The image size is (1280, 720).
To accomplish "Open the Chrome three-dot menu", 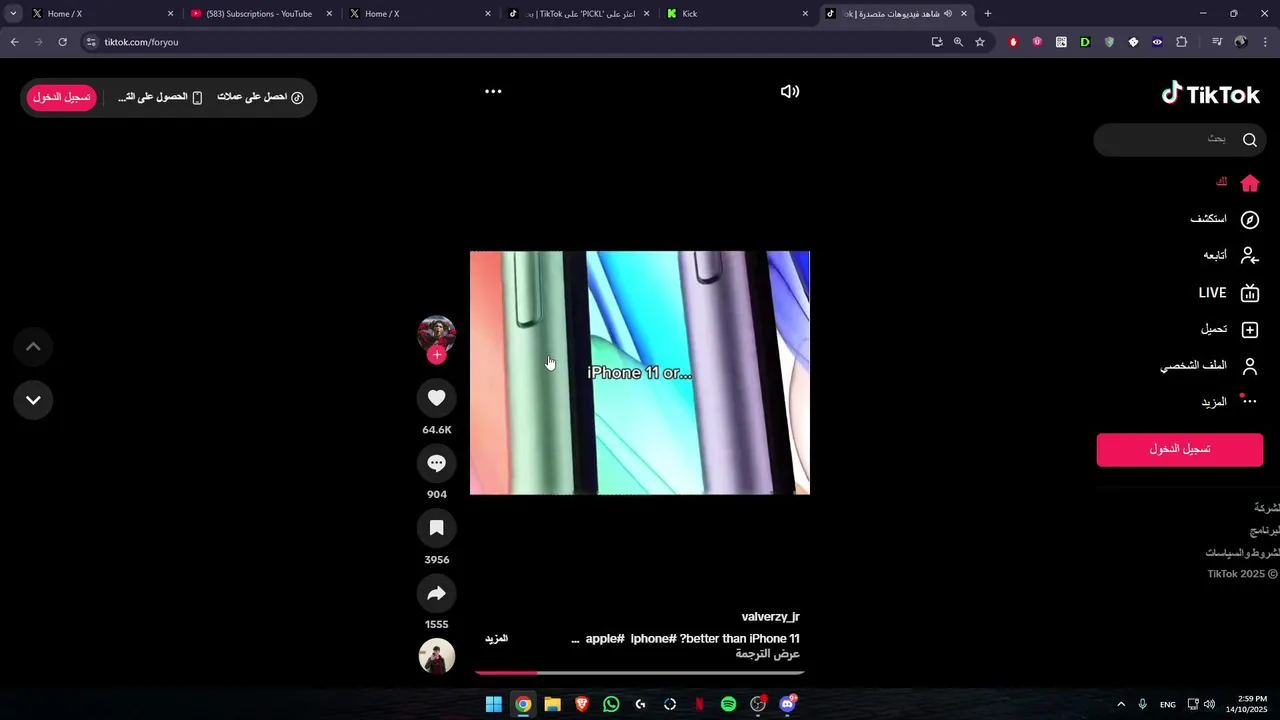I will click(x=1266, y=42).
